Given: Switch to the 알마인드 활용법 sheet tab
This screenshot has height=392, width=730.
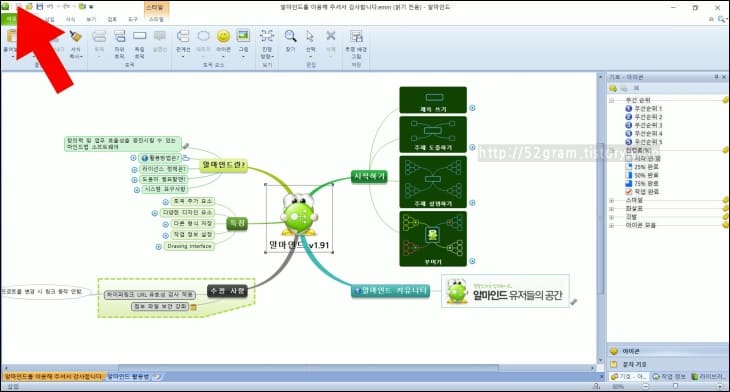Looking at the screenshot, I should tap(128, 376).
